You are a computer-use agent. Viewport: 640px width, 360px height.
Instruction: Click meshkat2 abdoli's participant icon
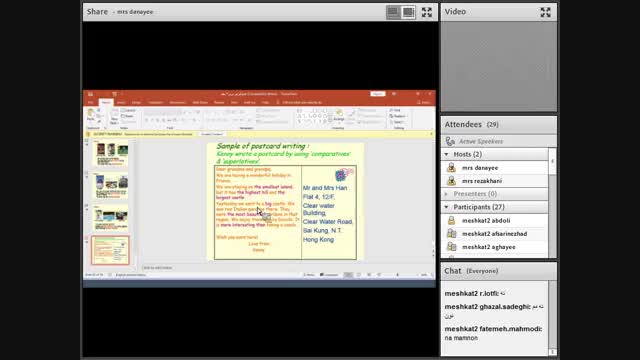[451, 220]
